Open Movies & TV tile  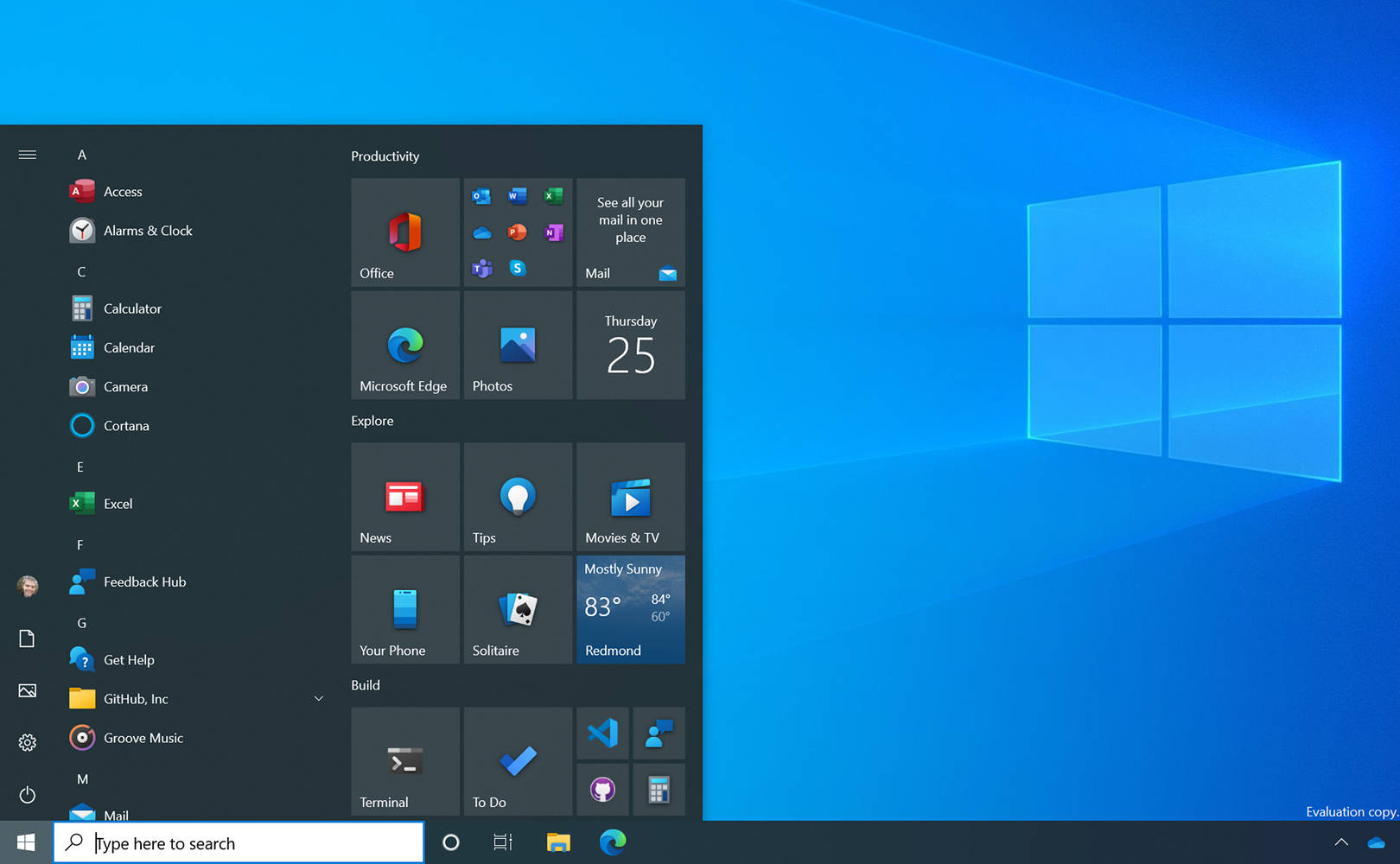630,497
